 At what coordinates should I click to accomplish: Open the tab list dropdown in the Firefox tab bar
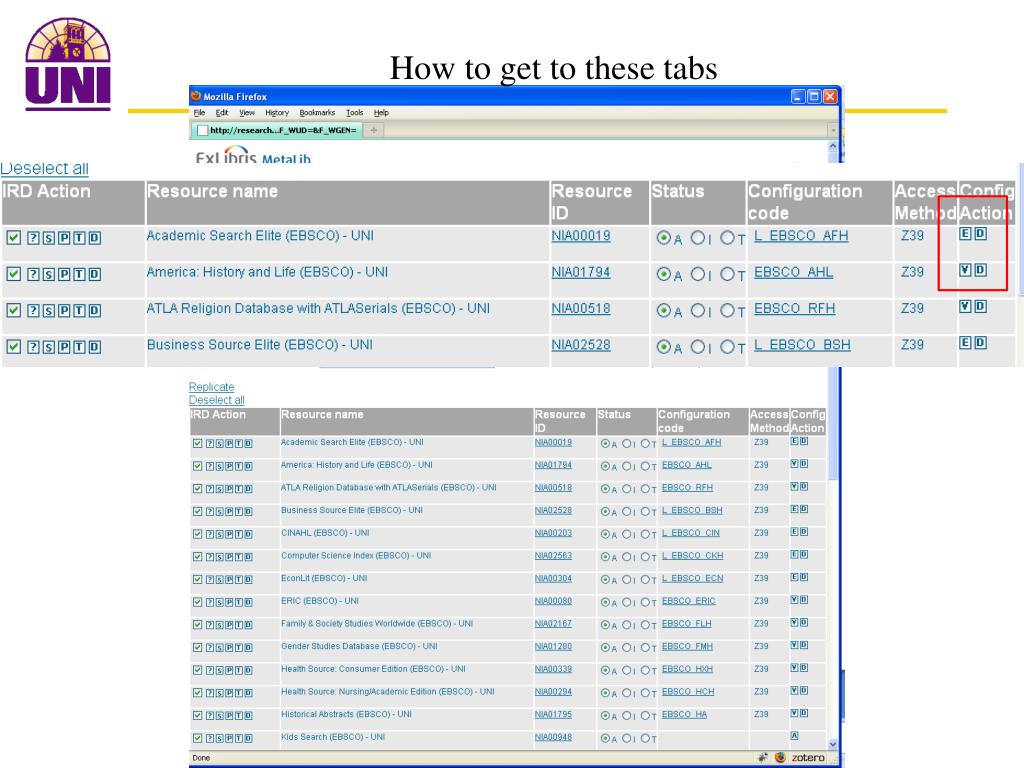pos(833,131)
